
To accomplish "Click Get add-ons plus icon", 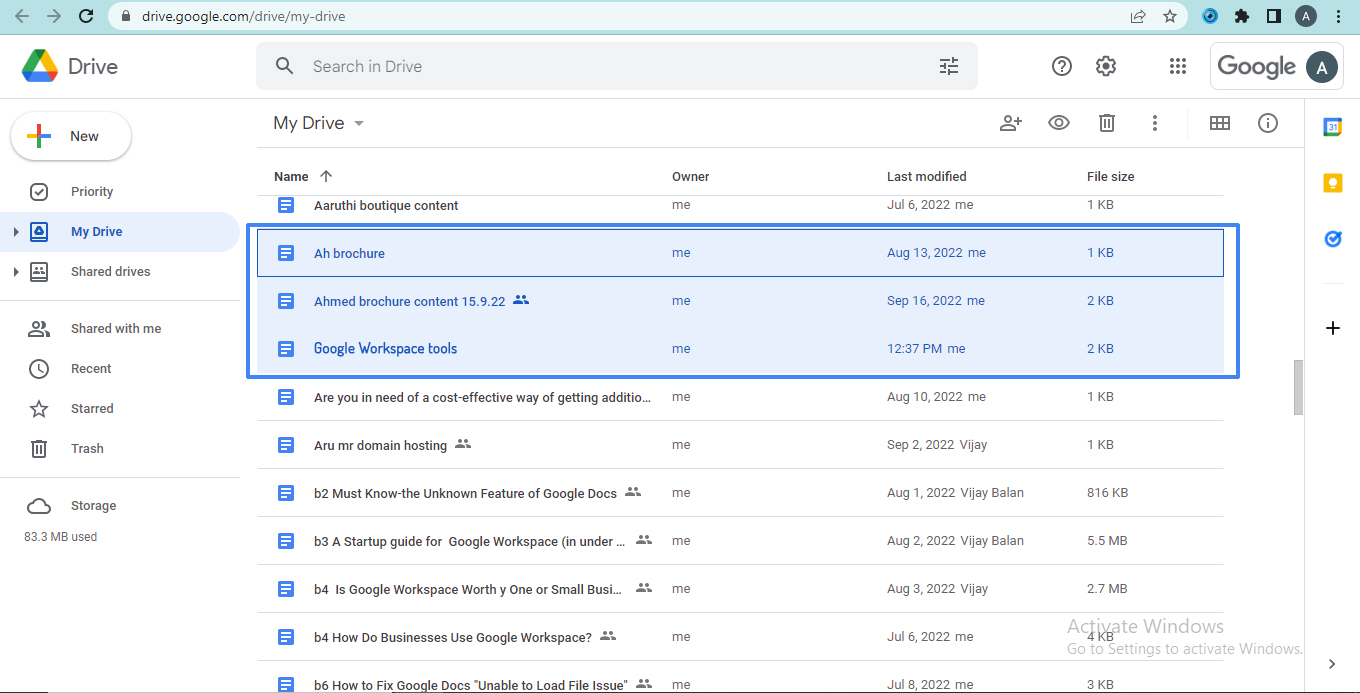I will 1332,328.
